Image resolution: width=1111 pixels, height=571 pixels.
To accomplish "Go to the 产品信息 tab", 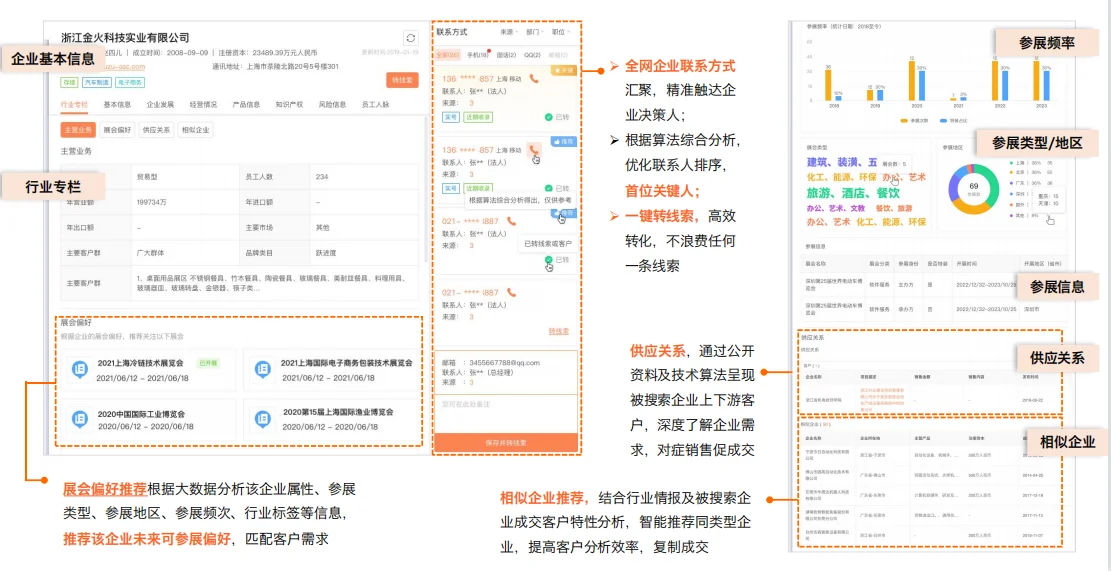I will click(x=246, y=104).
